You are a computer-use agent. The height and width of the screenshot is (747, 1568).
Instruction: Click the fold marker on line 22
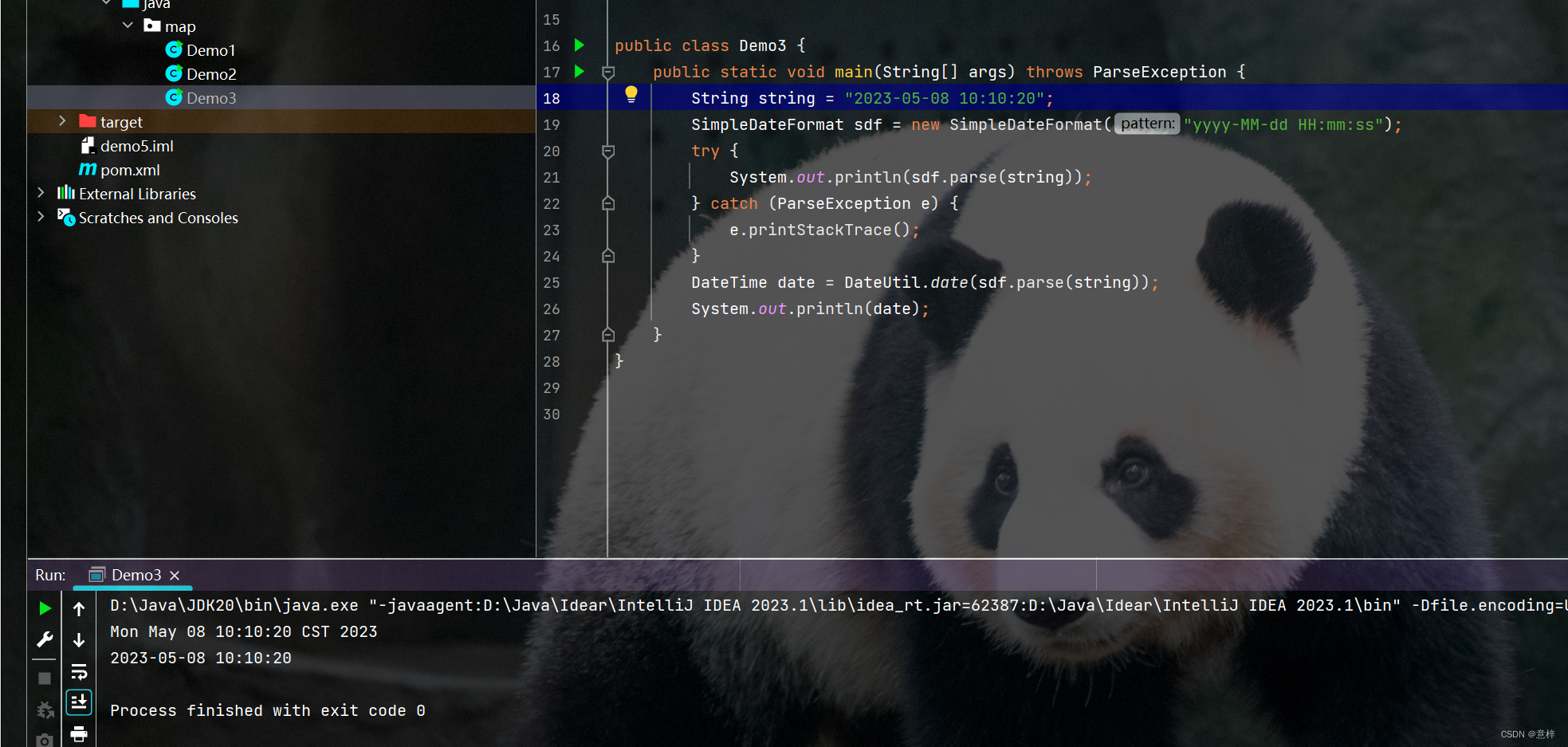(608, 203)
